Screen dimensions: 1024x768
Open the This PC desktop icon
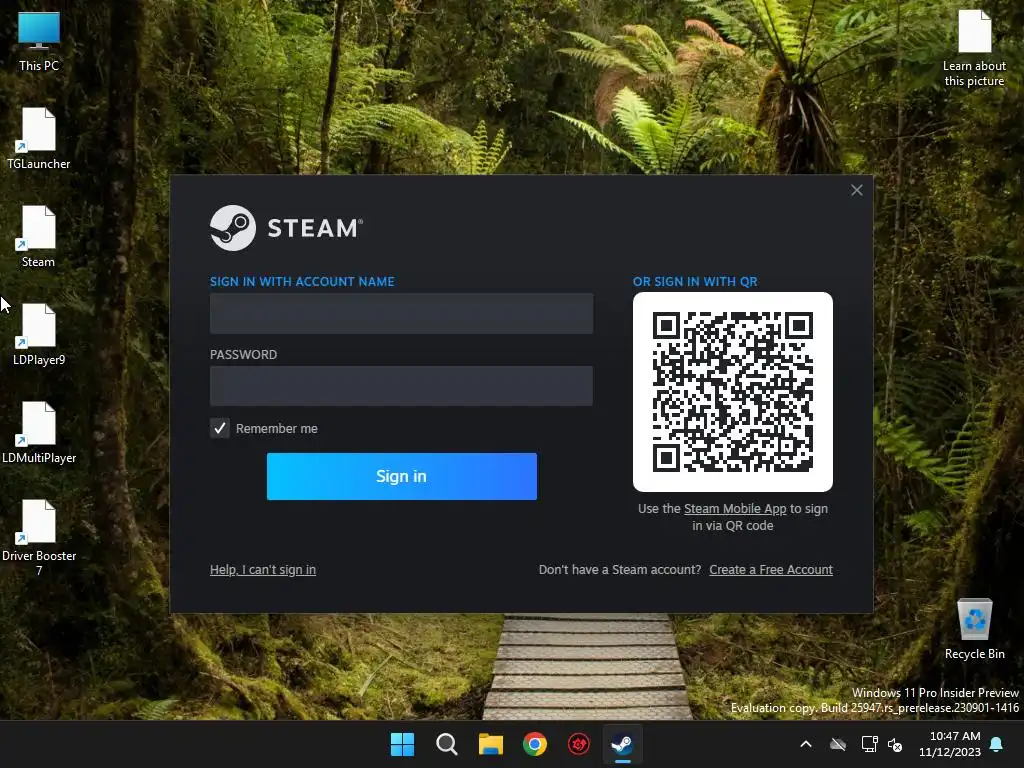(x=39, y=41)
